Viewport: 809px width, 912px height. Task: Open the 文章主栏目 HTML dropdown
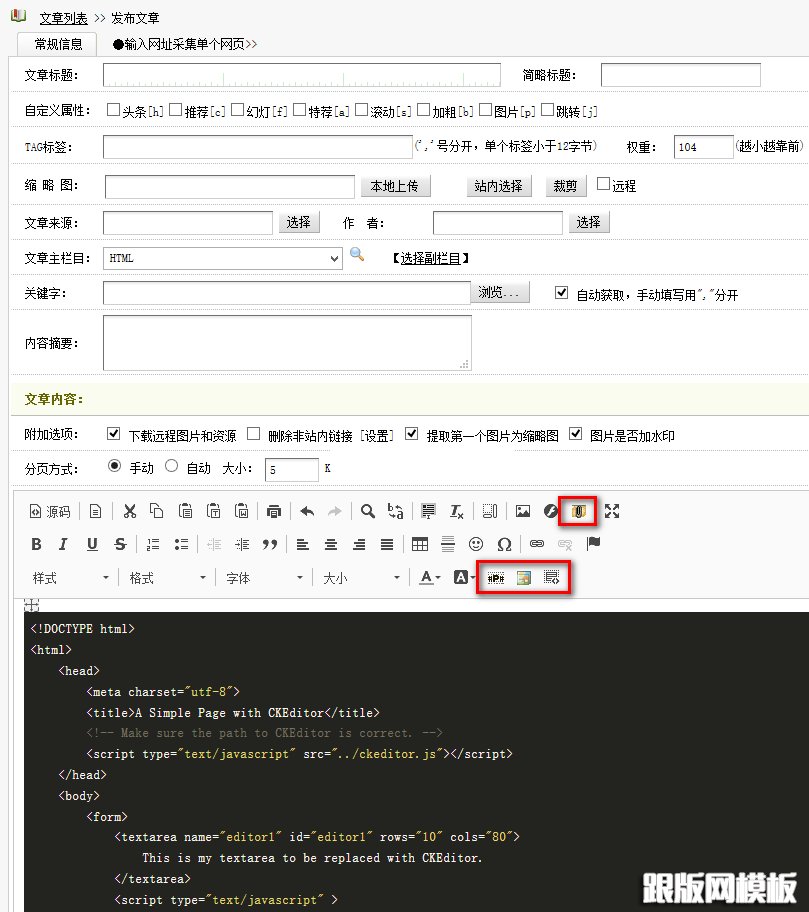[x=223, y=258]
